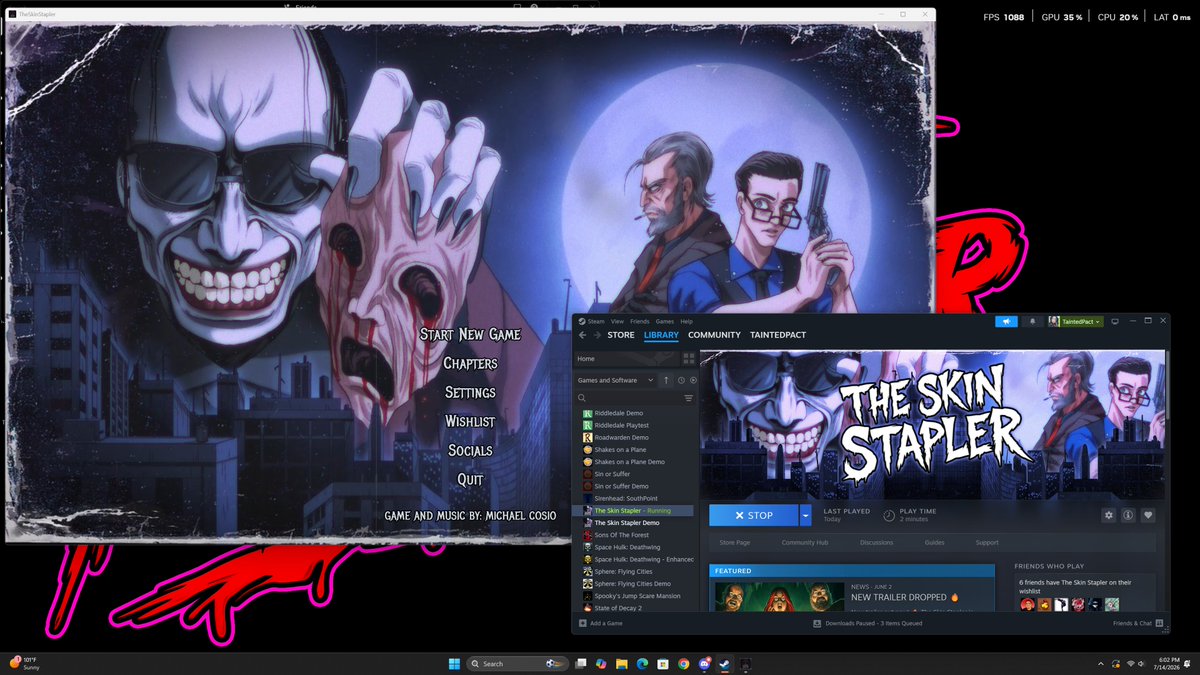The image size is (1200, 675).
Task: Click Wishlist in the game menu
Action: (470, 421)
